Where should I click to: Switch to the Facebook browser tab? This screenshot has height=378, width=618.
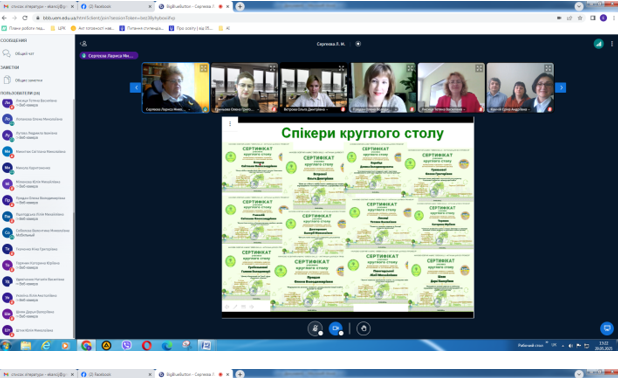(x=115, y=6)
